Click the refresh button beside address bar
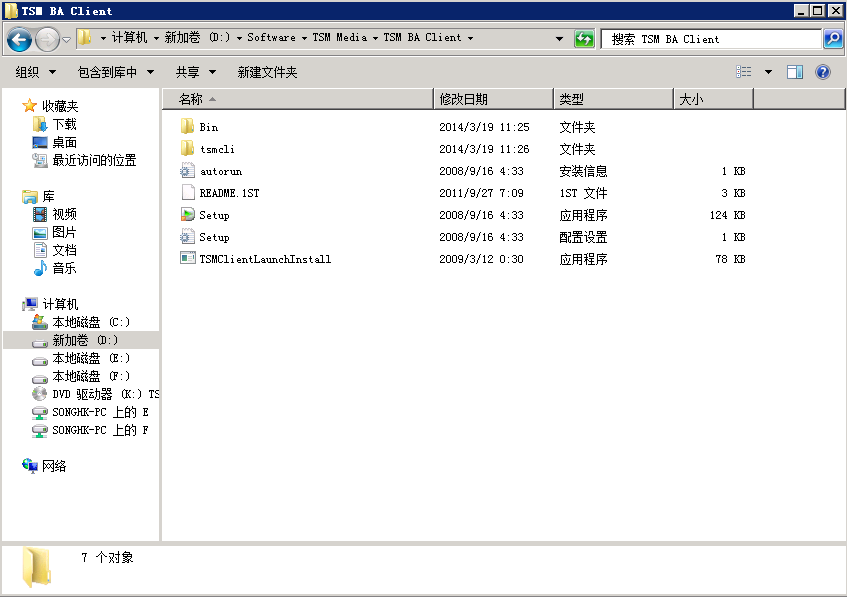This screenshot has height=597, width=847. tap(584, 39)
